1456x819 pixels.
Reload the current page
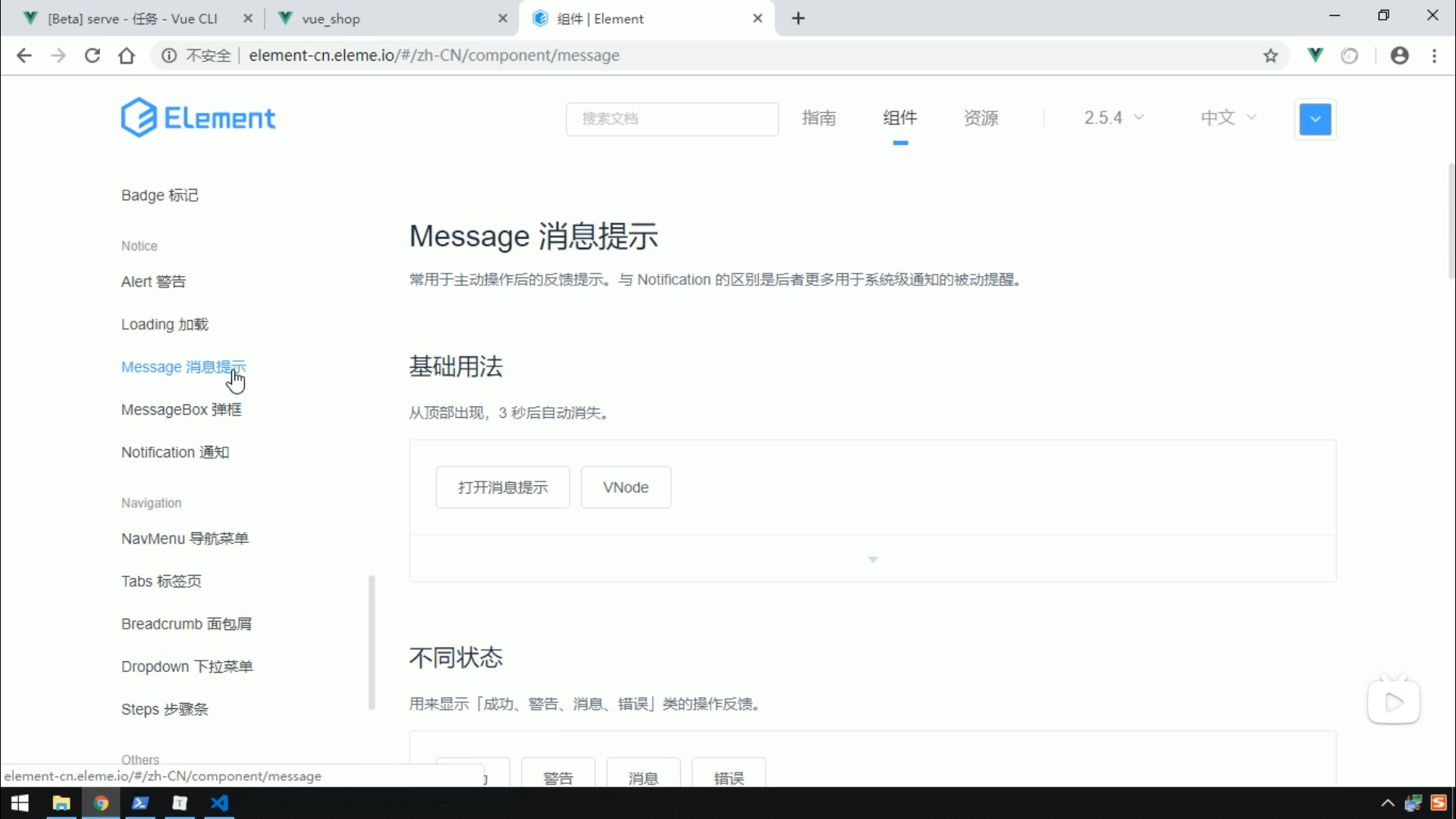93,55
